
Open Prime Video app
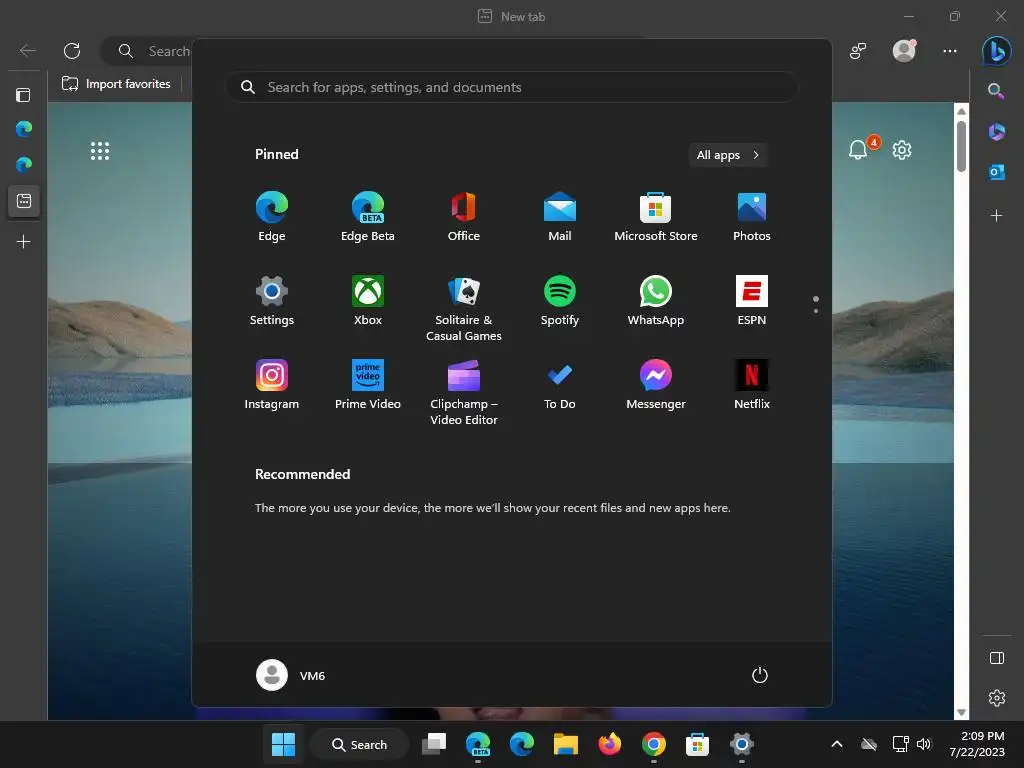click(368, 385)
